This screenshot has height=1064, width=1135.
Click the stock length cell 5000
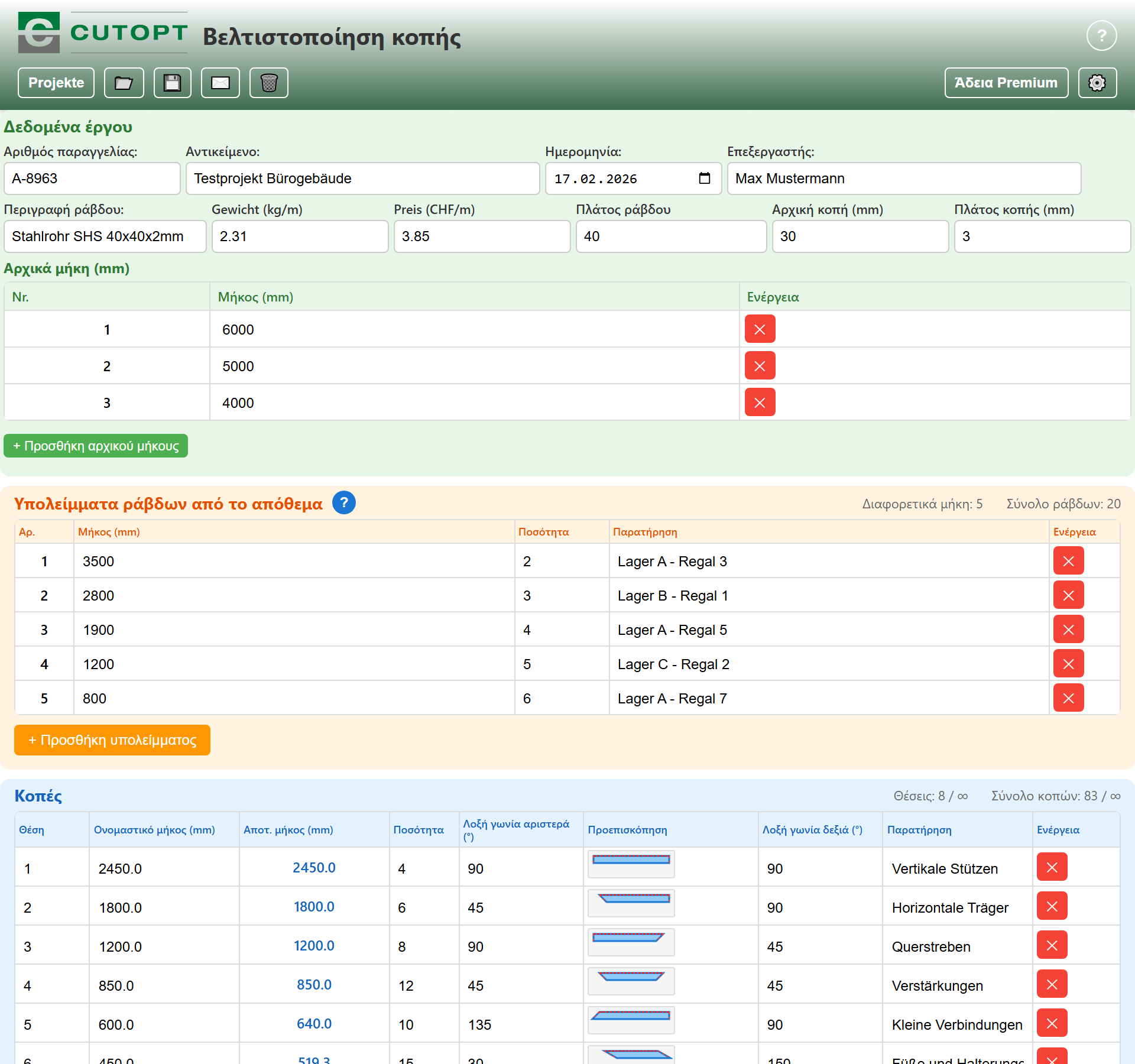475,366
